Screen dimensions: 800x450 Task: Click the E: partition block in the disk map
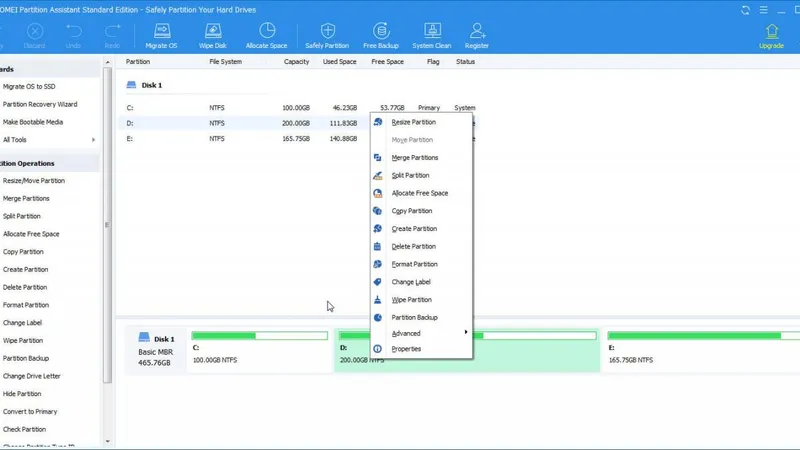pos(700,350)
